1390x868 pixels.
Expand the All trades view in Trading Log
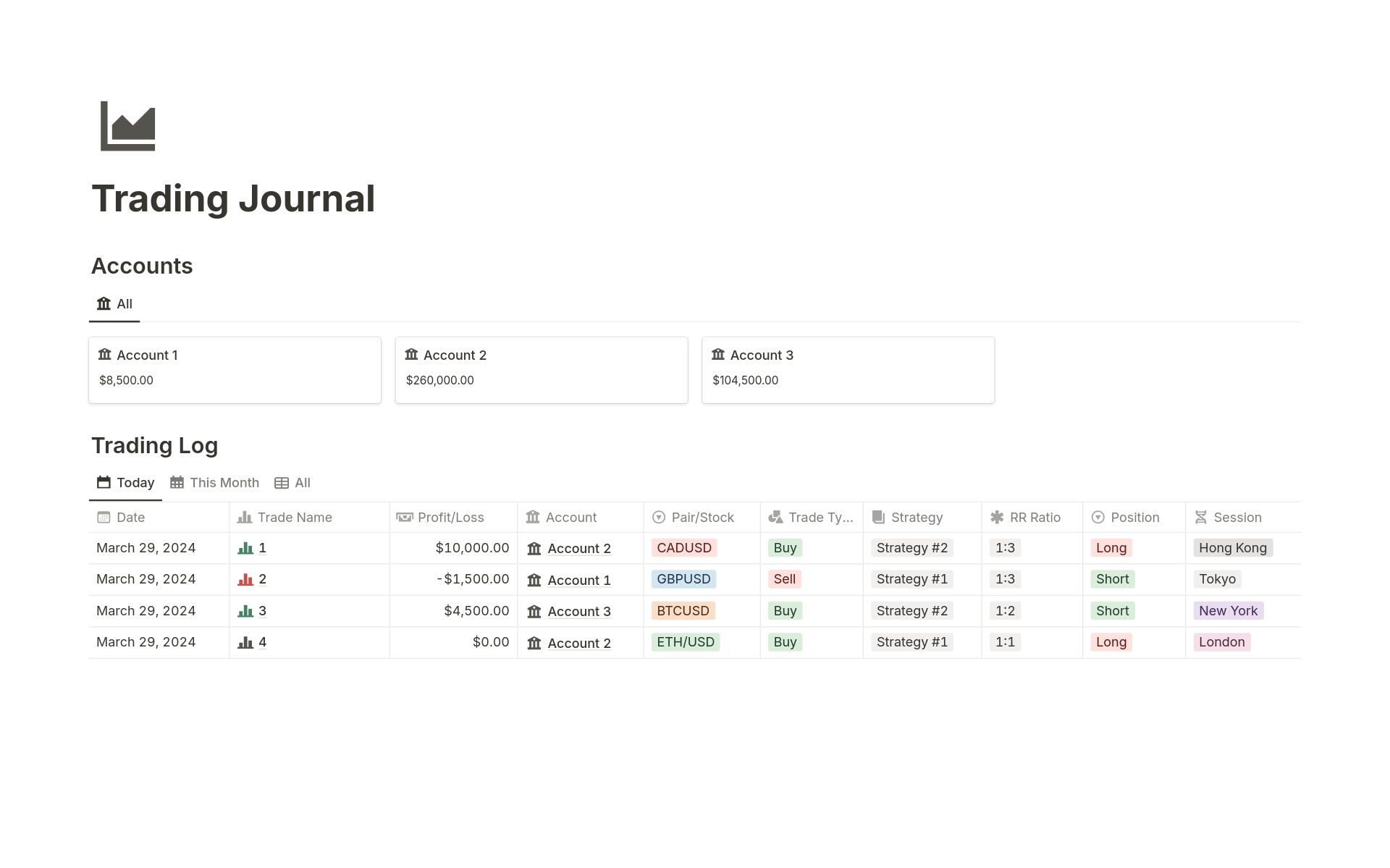point(301,482)
